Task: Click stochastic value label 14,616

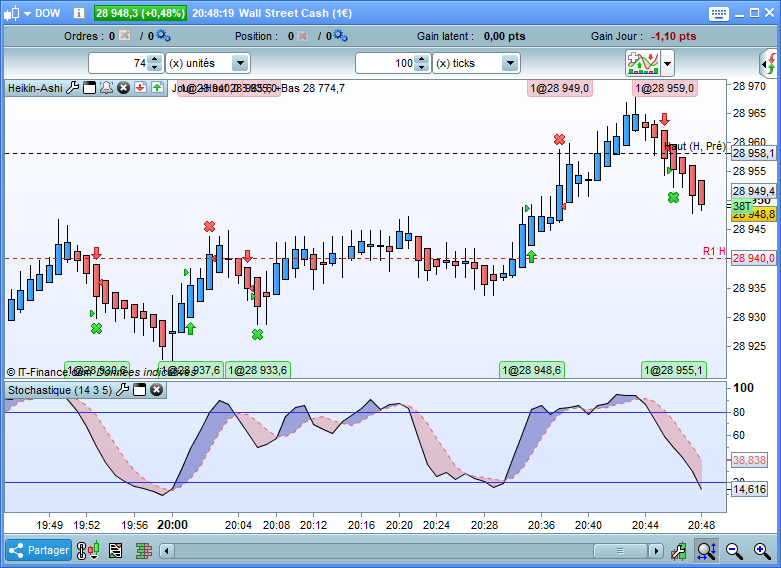Action: click(749, 489)
